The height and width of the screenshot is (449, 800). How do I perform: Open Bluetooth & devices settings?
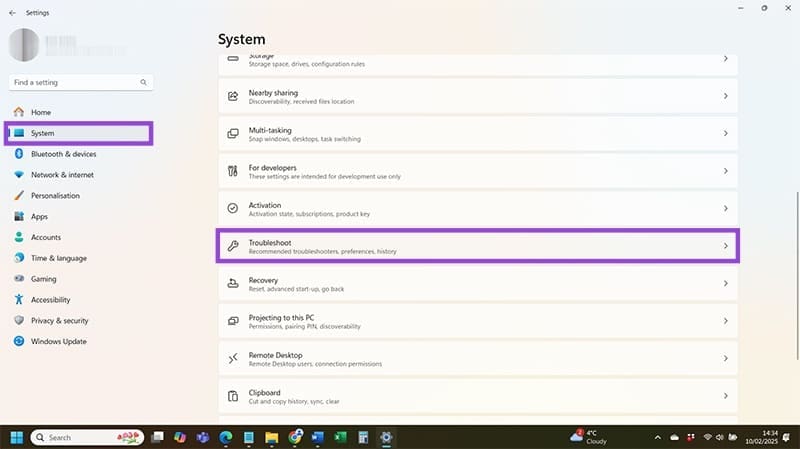coord(80,154)
